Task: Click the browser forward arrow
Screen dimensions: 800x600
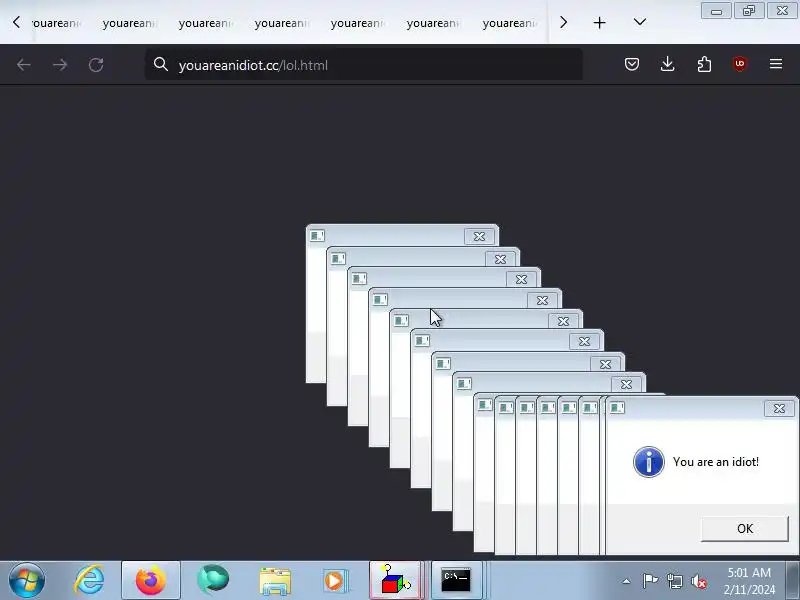Action: (60, 65)
